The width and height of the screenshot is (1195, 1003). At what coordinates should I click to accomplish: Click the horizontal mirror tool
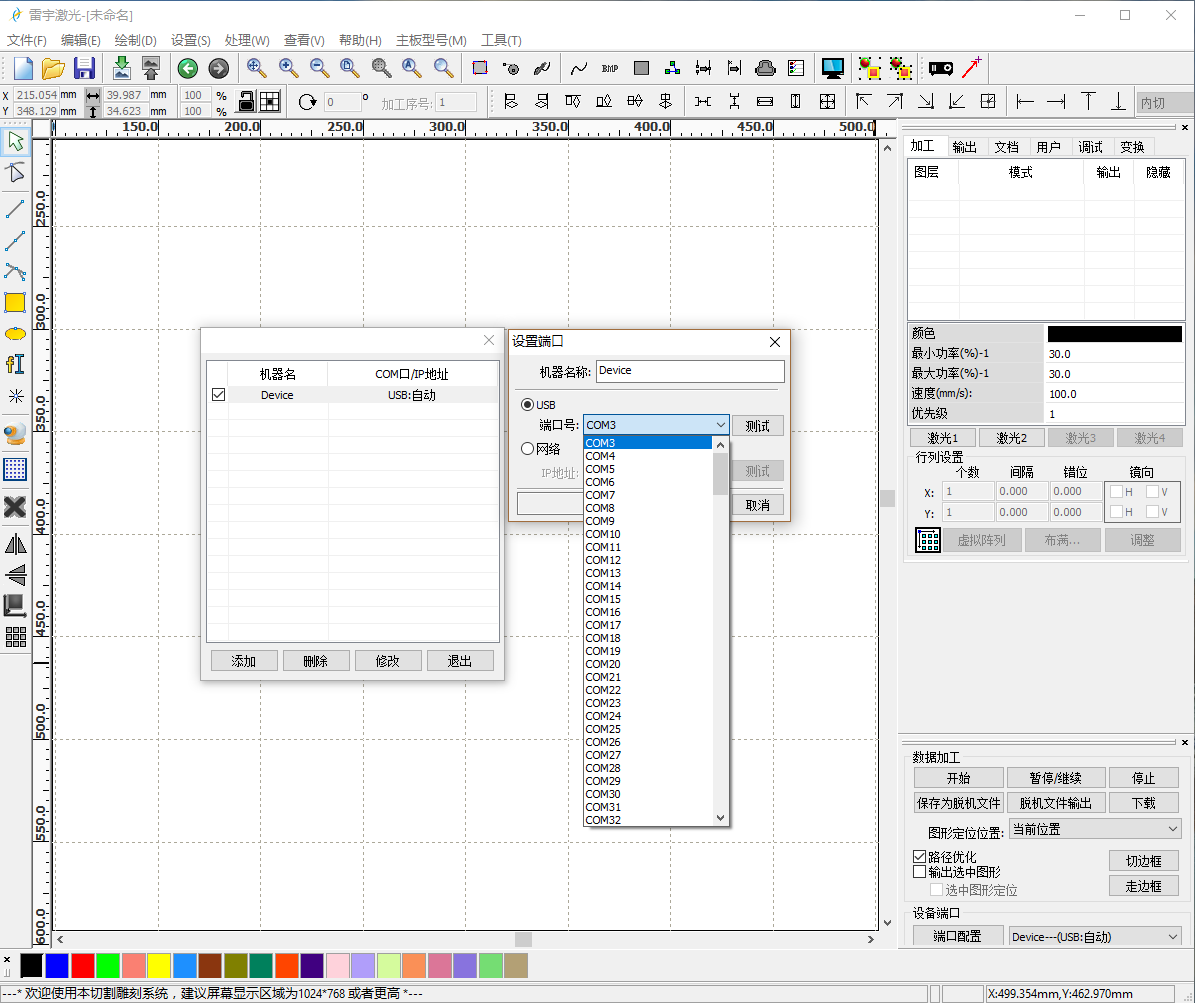tap(15, 544)
